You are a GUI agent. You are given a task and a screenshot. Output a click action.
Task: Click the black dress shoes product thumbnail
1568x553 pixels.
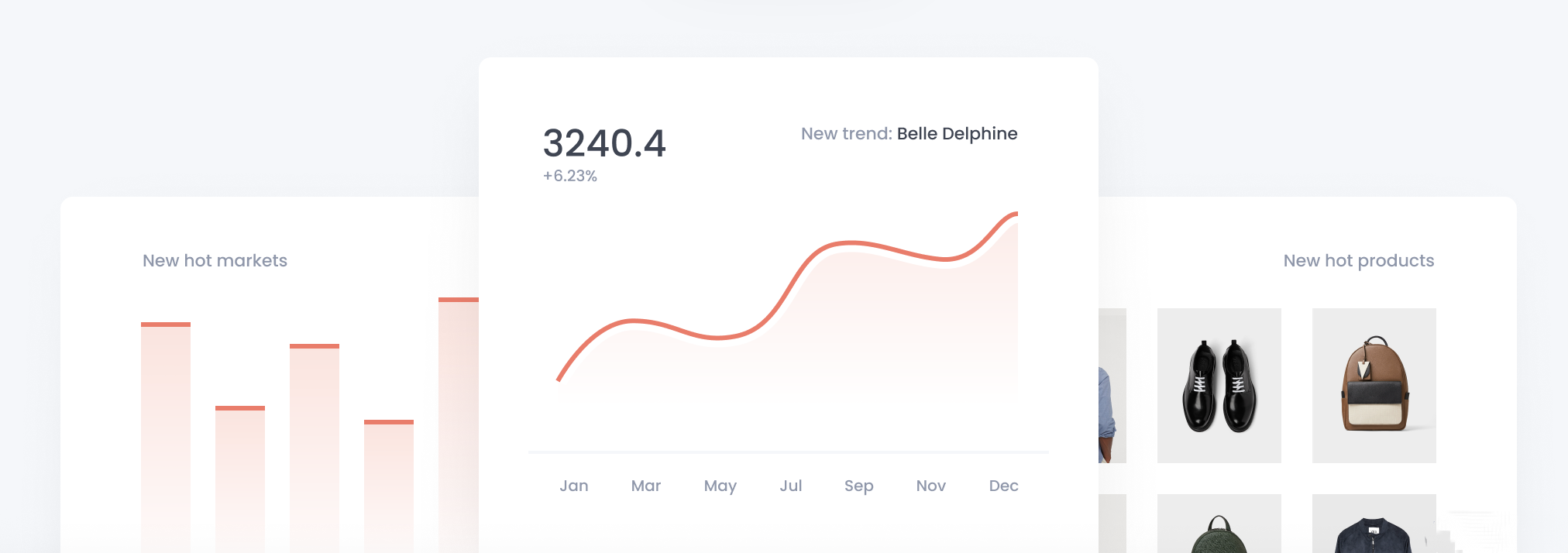(1219, 386)
